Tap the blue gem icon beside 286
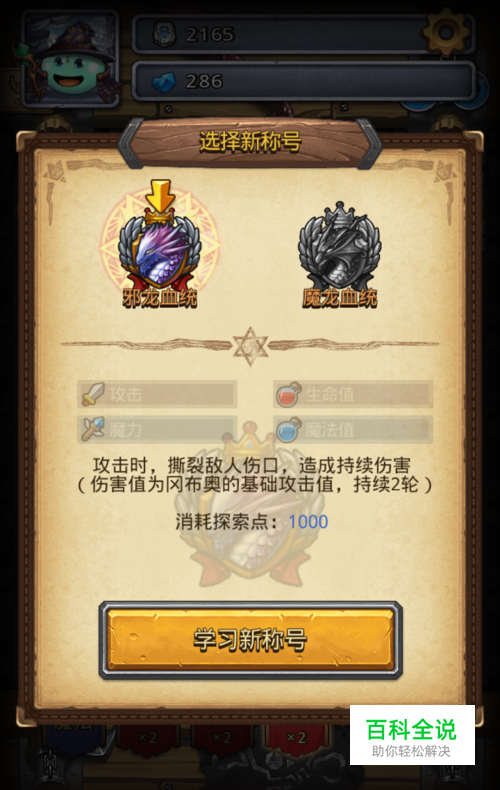Screen dimensions: 500x790 click(164, 81)
